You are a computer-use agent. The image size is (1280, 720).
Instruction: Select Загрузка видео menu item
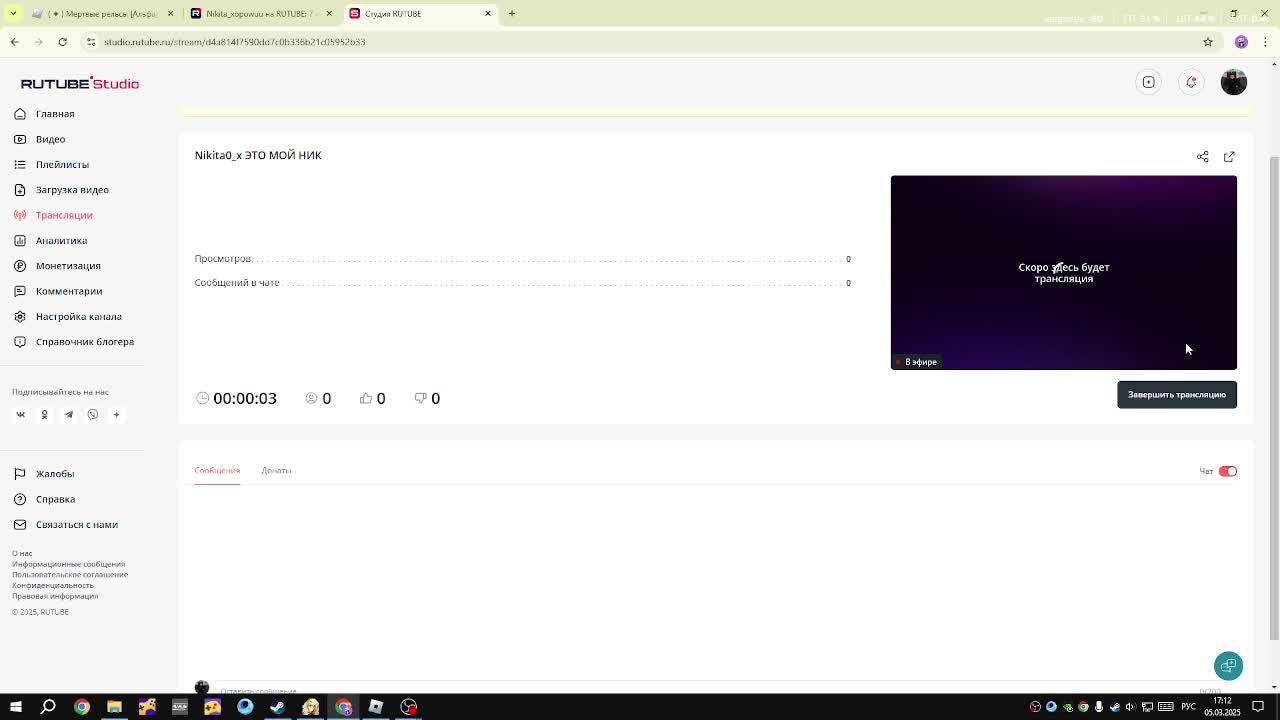coord(61,190)
